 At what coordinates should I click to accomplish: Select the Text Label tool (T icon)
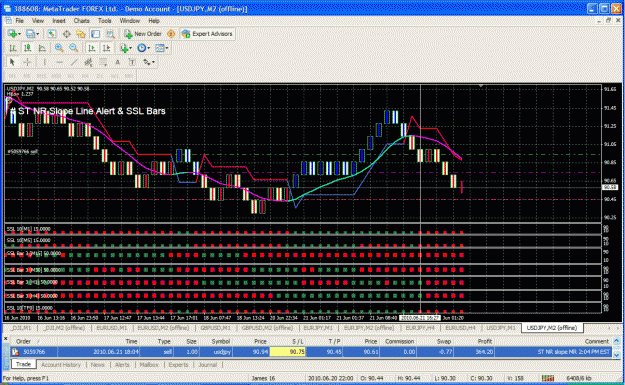tap(132, 62)
